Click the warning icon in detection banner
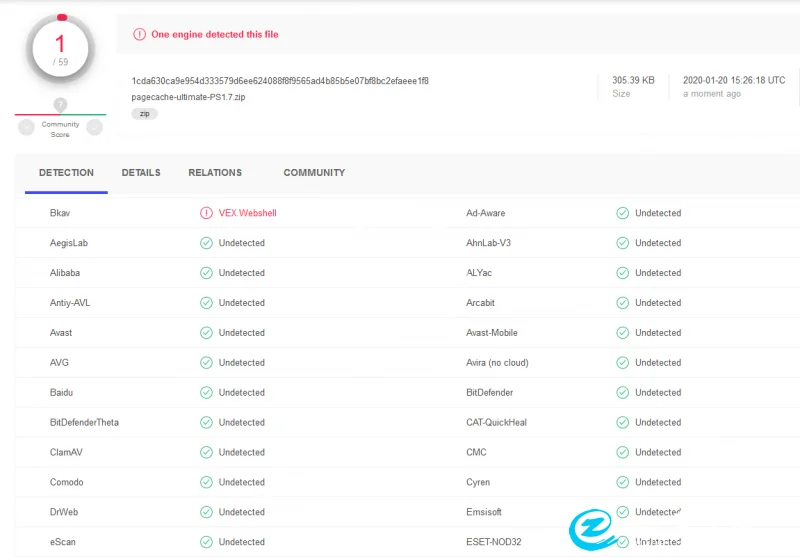Screen dimensions: 800x557 click(140, 34)
